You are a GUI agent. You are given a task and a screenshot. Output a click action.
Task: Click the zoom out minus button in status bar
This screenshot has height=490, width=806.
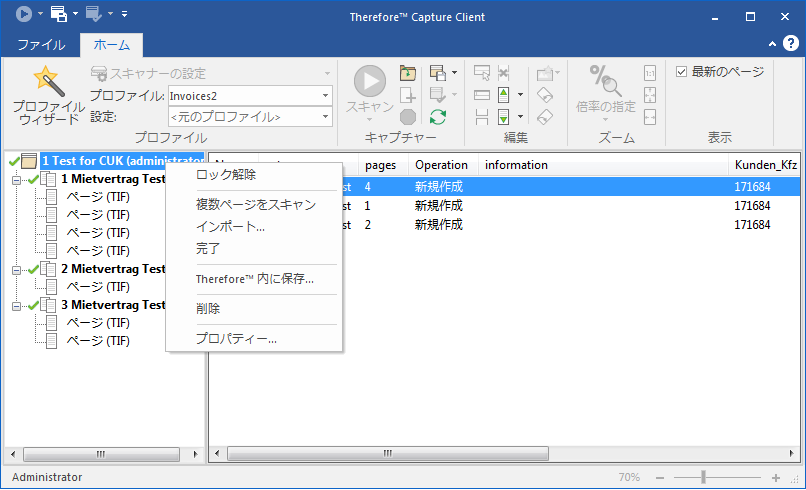coord(660,478)
